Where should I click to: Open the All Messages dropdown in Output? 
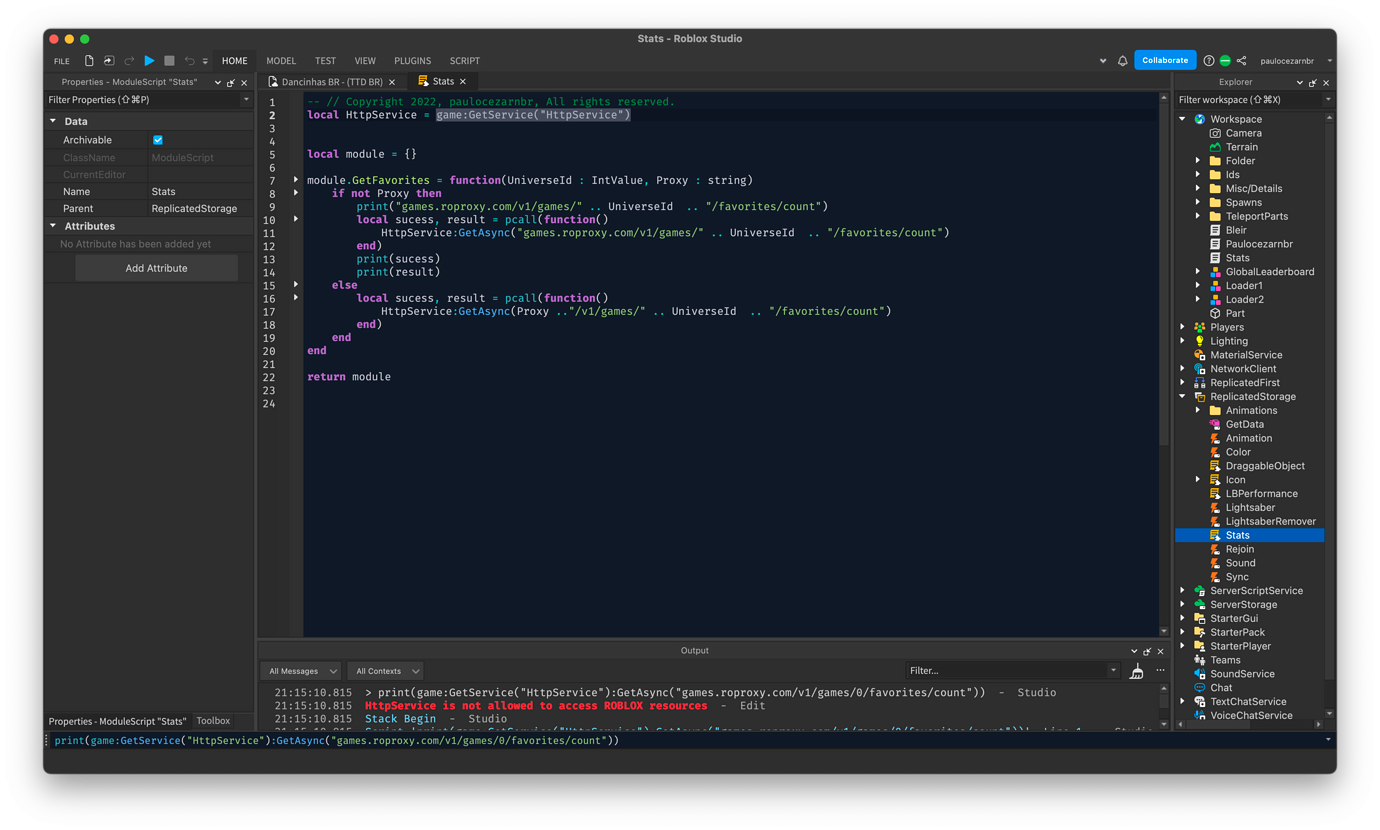click(300, 671)
